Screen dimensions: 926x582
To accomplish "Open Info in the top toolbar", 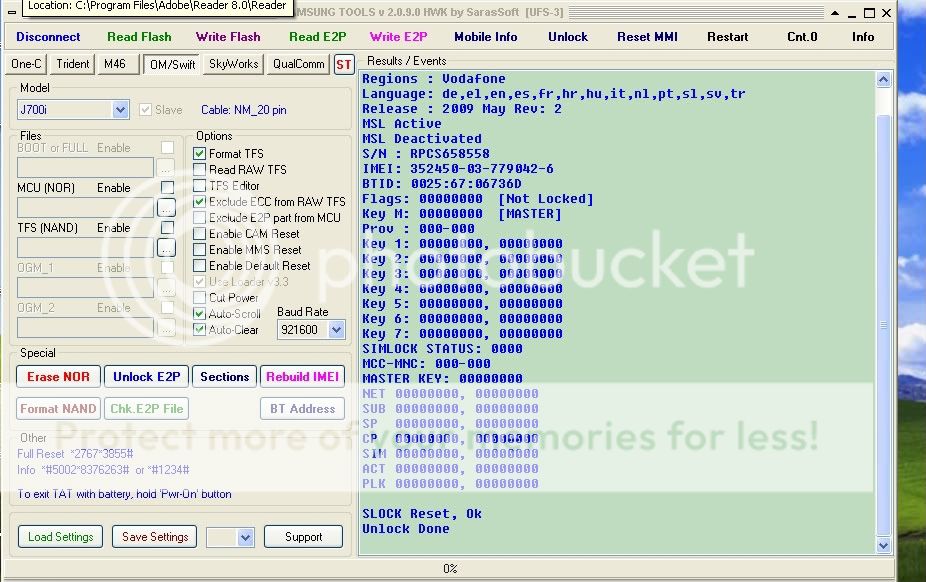I will [863, 37].
